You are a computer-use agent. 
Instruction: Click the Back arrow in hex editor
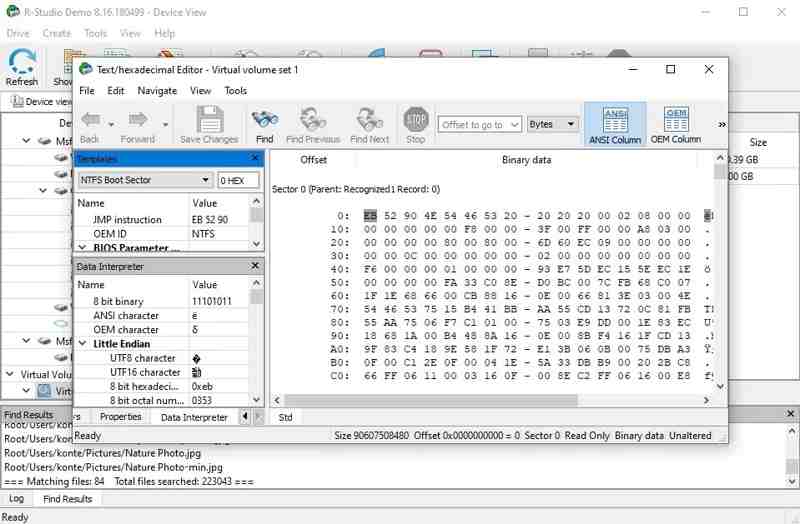91,120
